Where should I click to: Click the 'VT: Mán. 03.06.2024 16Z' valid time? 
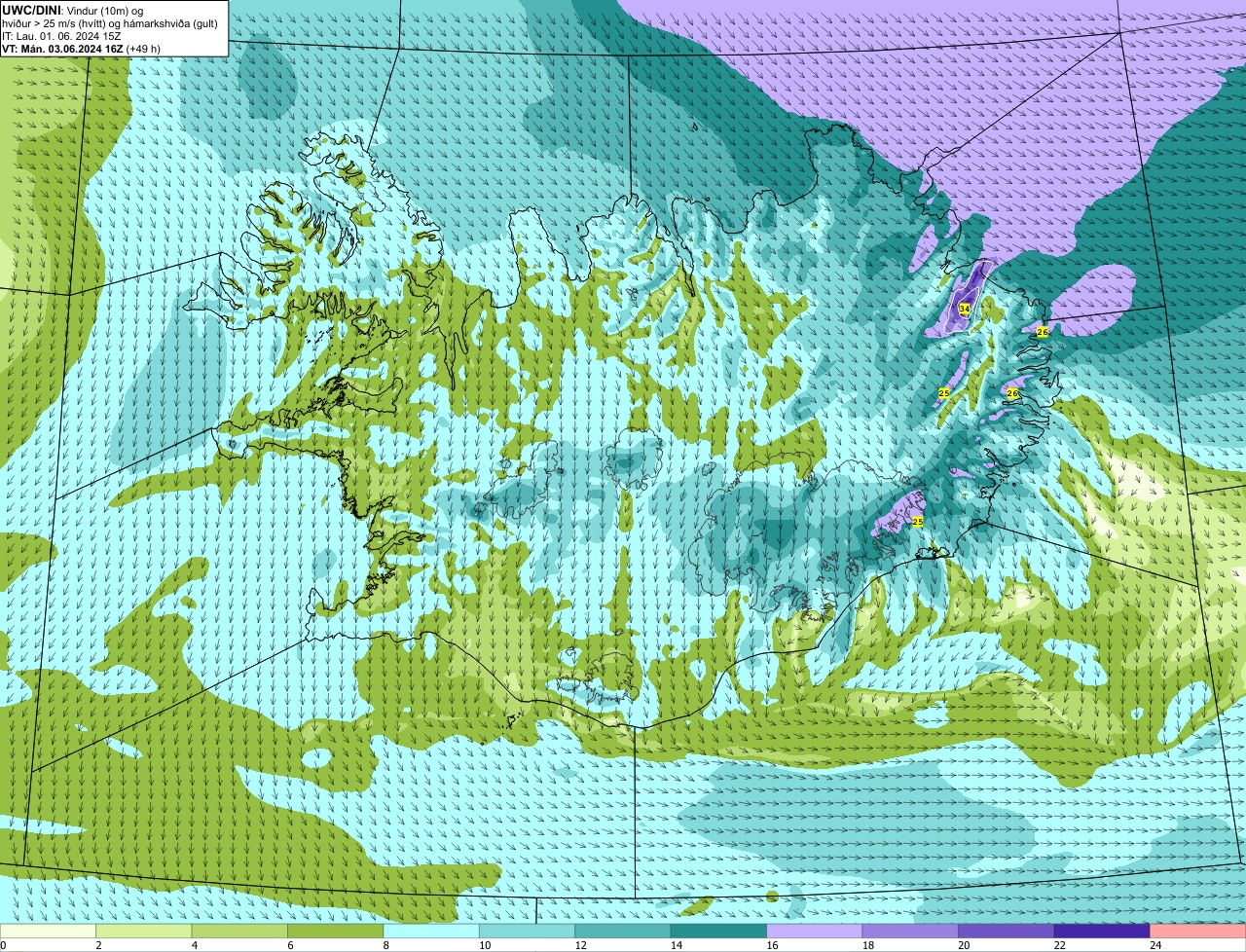pyautogui.click(x=62, y=49)
